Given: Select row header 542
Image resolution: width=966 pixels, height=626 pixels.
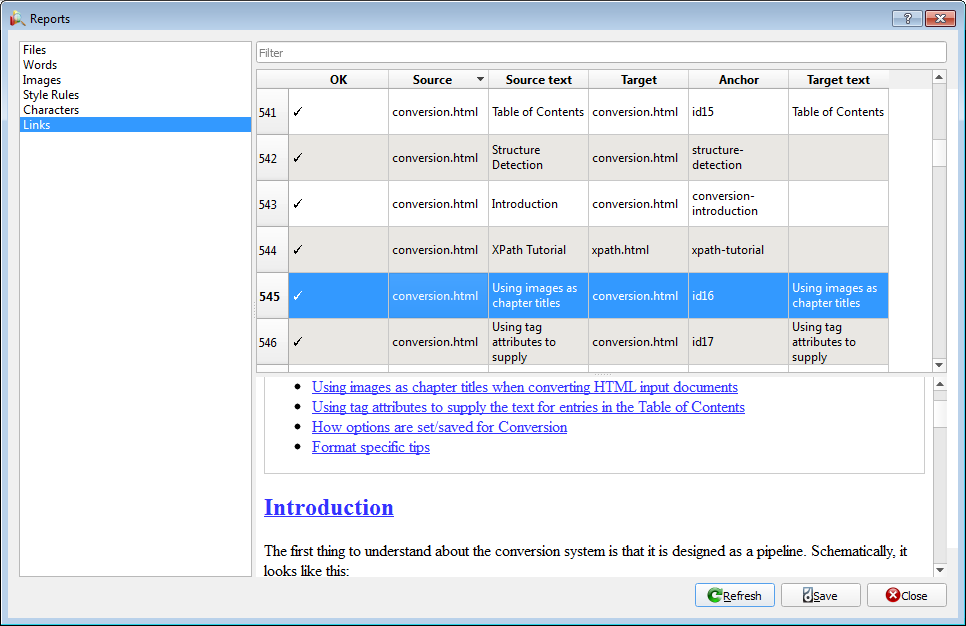Looking at the screenshot, I should [272, 158].
